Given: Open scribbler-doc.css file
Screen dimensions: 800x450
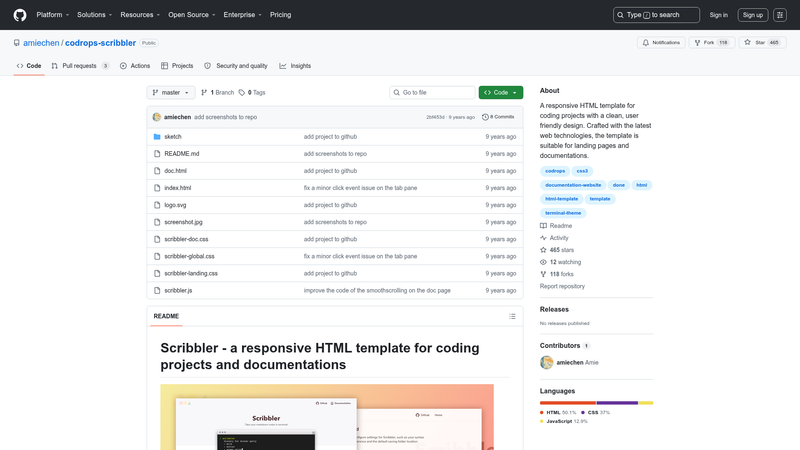Looking at the screenshot, I should 186,239.
